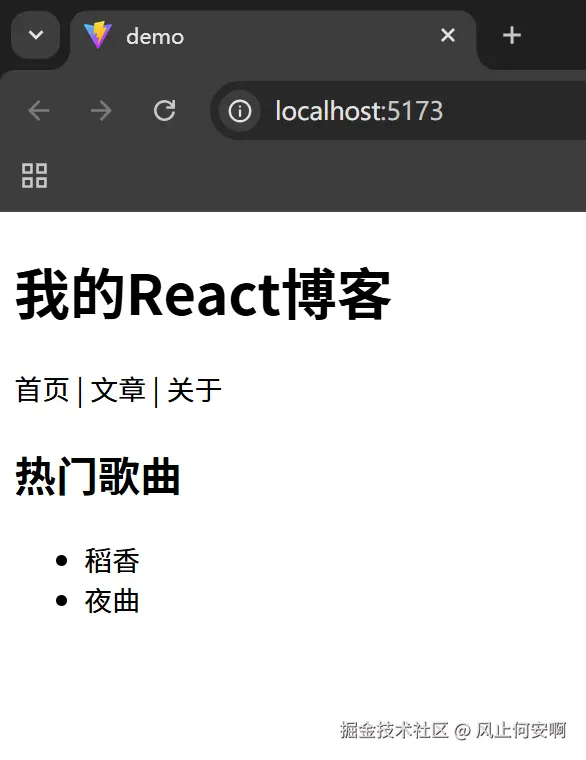The width and height of the screenshot is (586, 760).
Task: Click 关于 in the navigation
Action: coord(194,391)
